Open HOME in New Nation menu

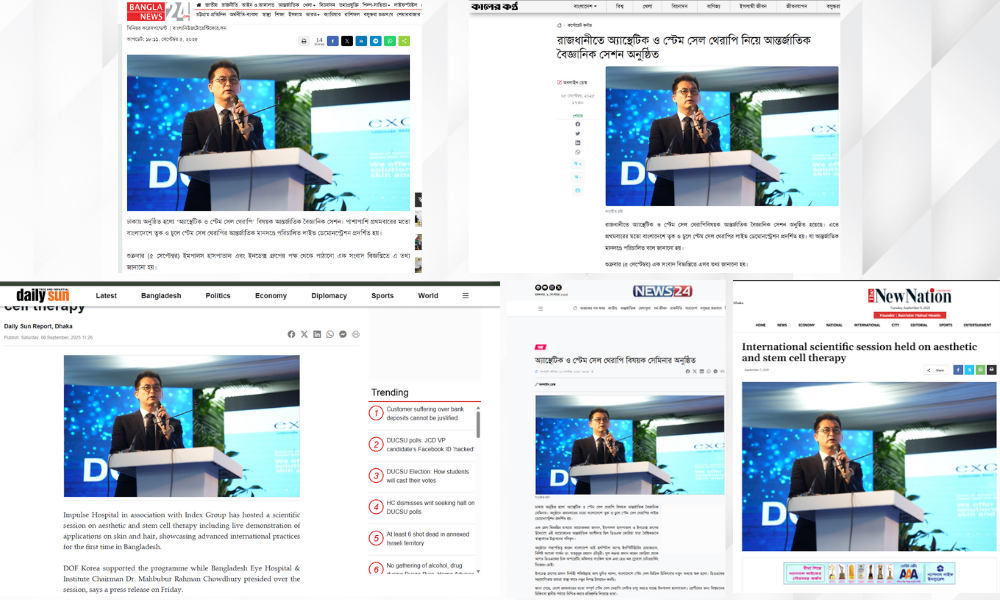(x=761, y=325)
